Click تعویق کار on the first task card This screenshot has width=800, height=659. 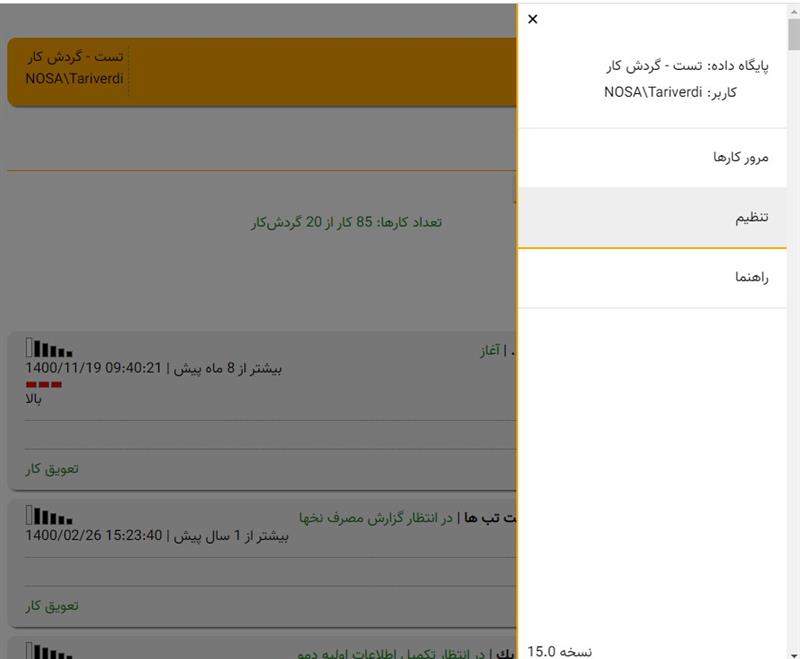click(51, 468)
